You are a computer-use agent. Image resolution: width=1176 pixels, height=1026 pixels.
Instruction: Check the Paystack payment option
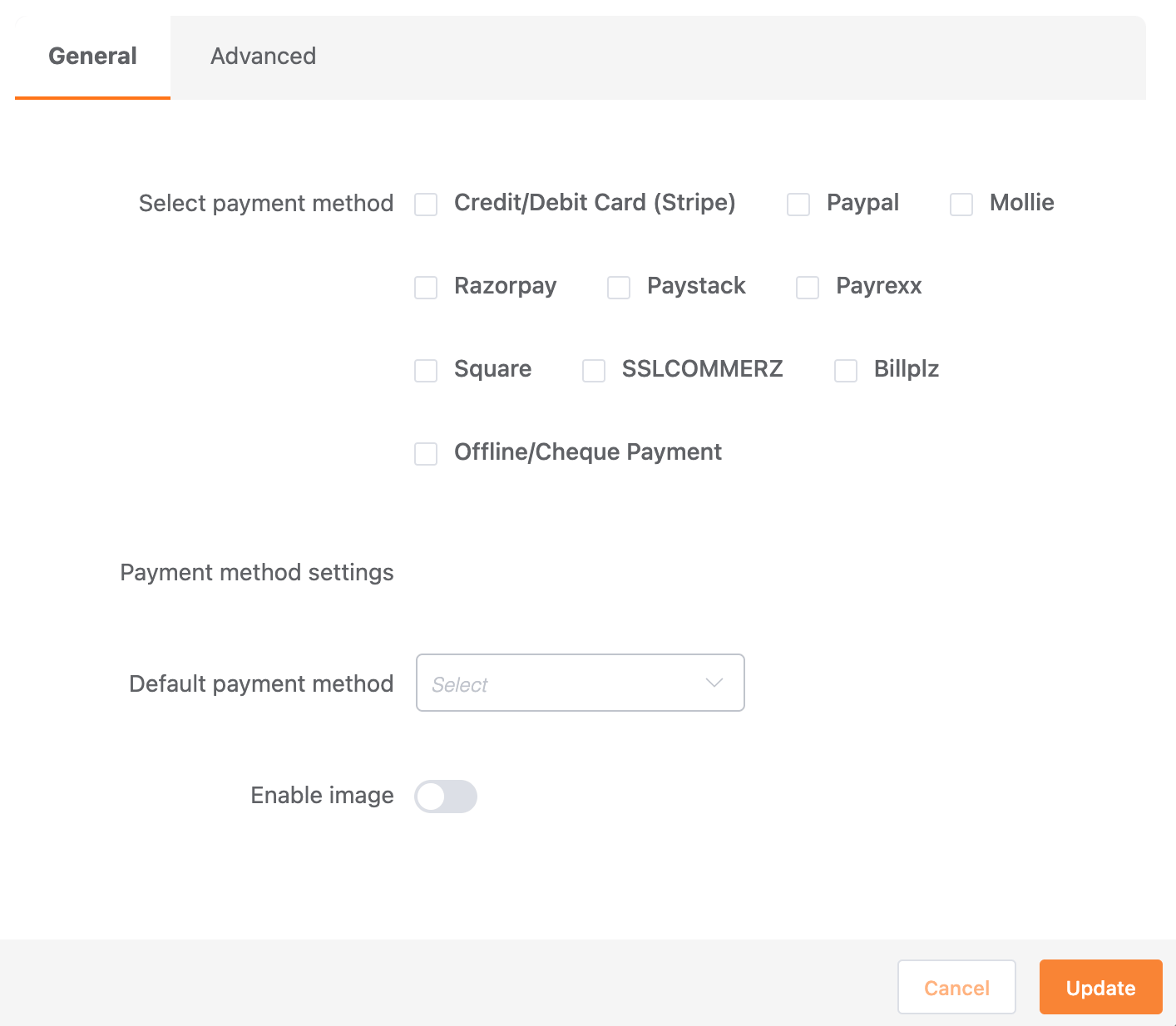tap(619, 288)
